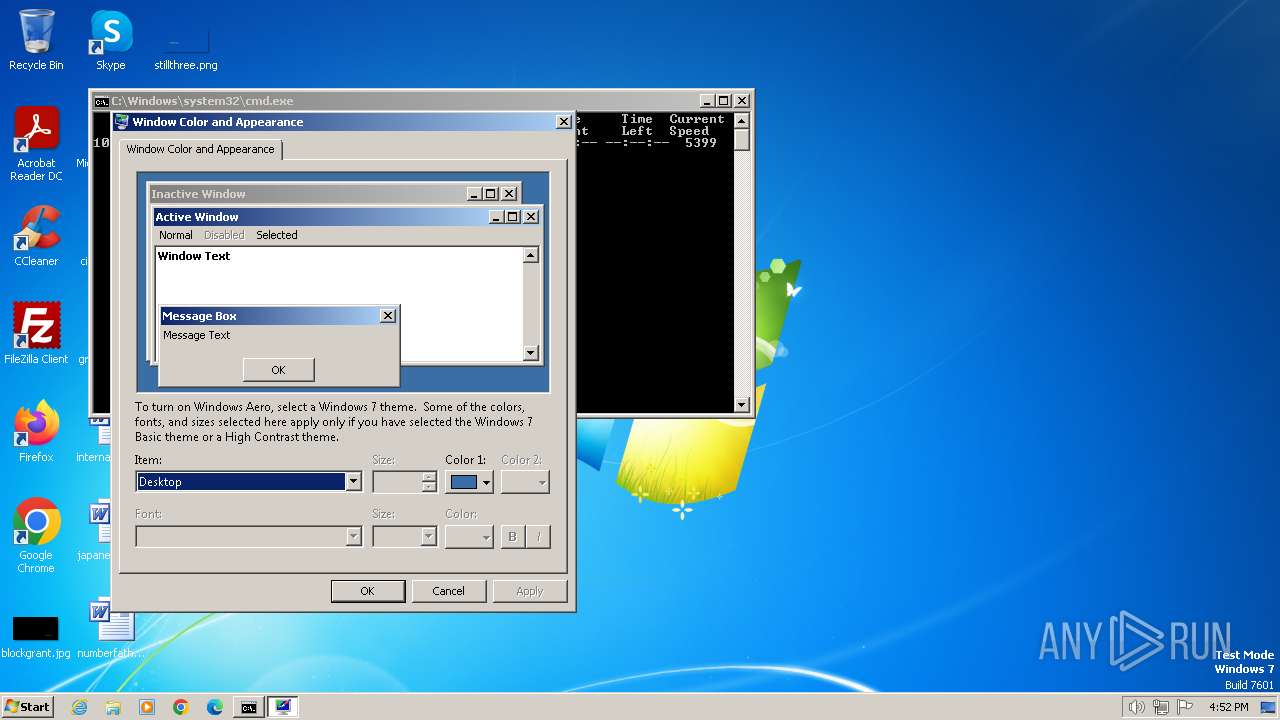Launch Firefox from the desktop
Image resolution: width=1280 pixels, height=720 pixels.
click(36, 432)
